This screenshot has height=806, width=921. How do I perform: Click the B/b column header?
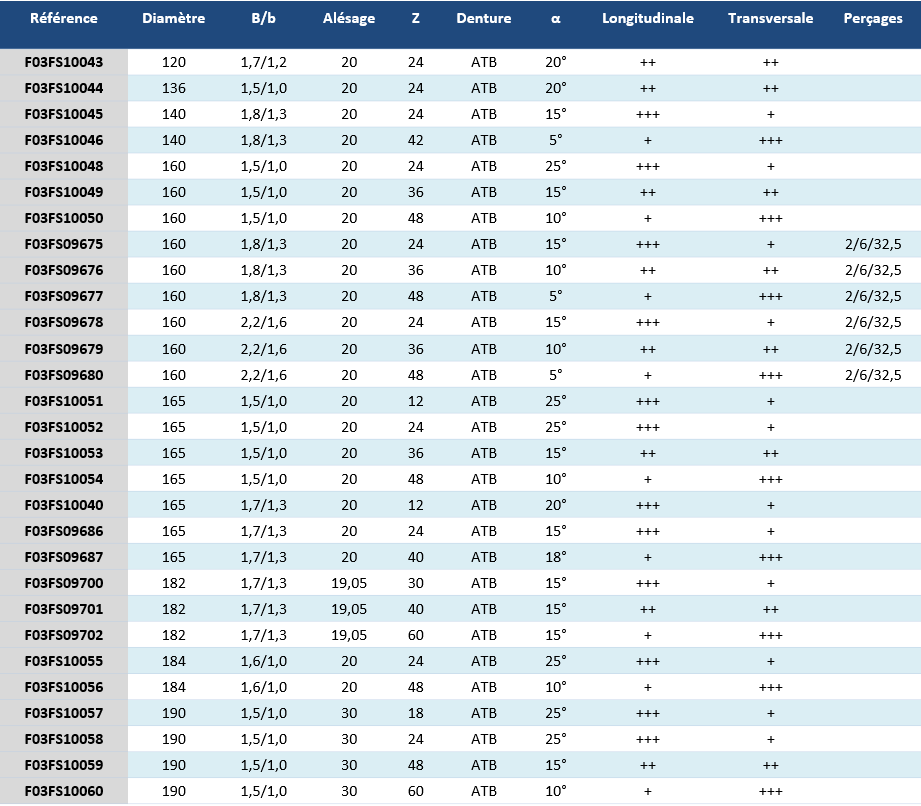coord(263,18)
